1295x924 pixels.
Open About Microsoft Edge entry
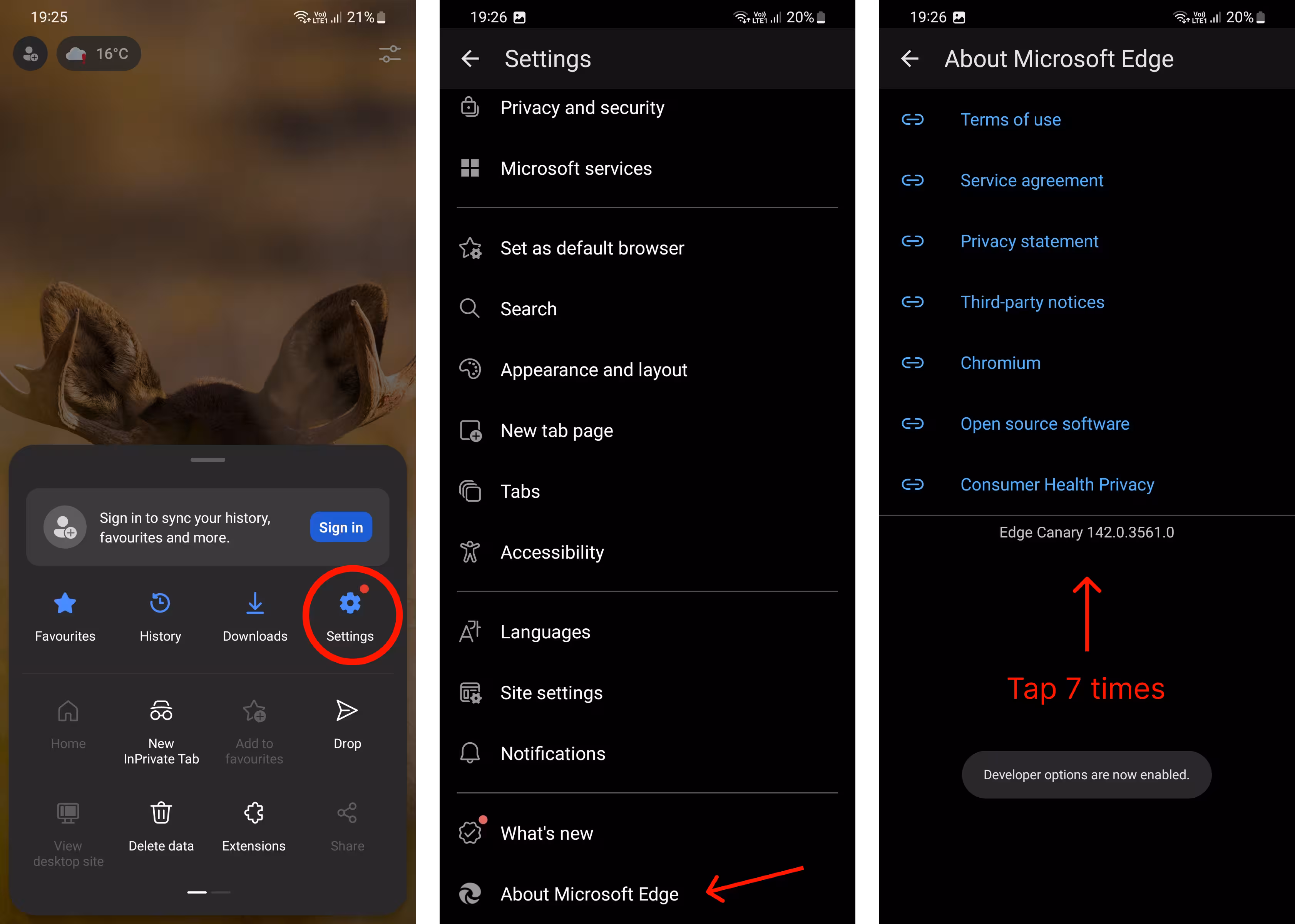click(589, 894)
